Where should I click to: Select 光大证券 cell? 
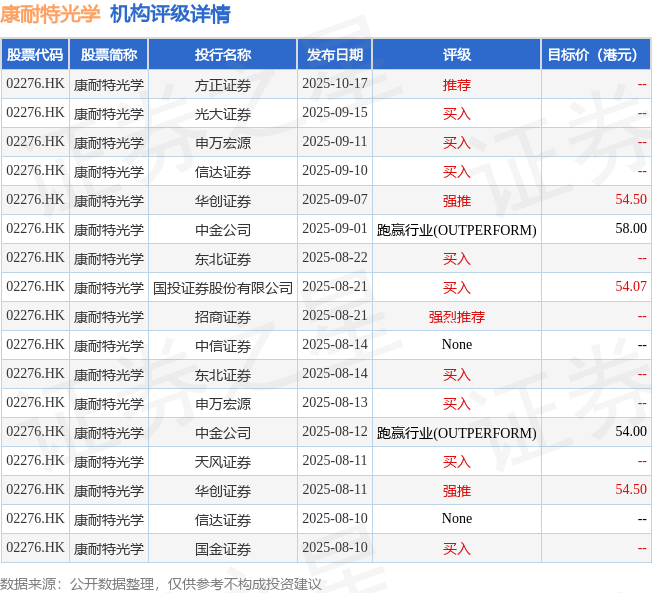(x=223, y=114)
